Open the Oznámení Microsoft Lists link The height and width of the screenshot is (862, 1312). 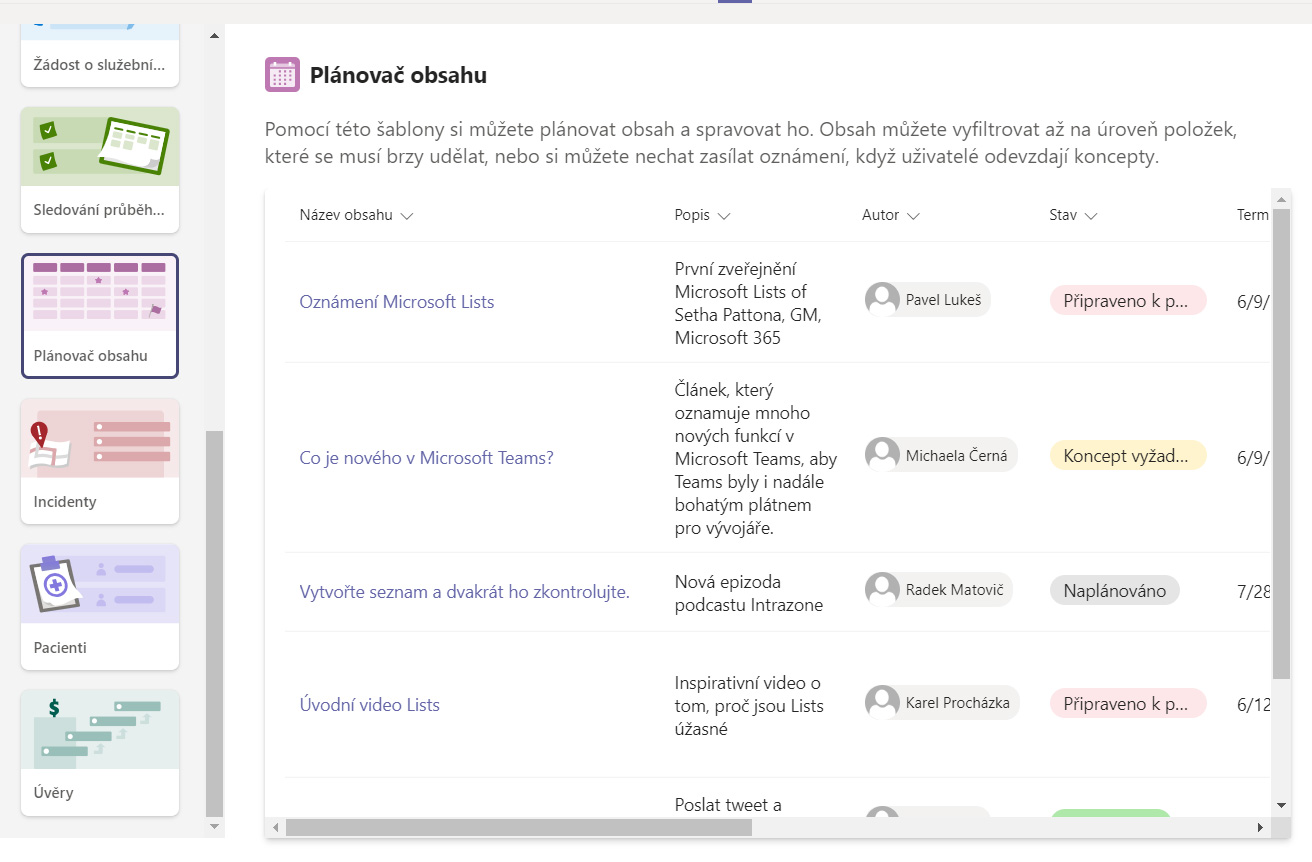pos(397,302)
